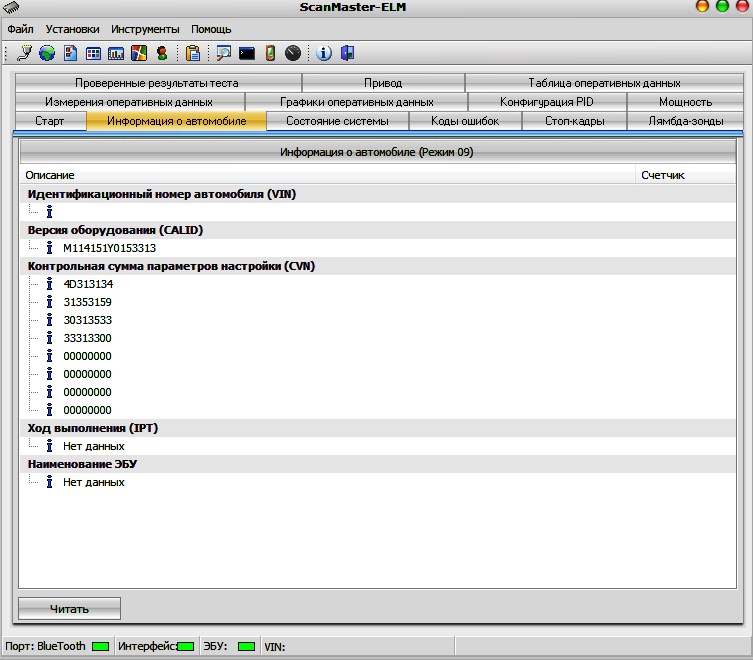Select the Информация о автомобиле tab

[x=176, y=121]
